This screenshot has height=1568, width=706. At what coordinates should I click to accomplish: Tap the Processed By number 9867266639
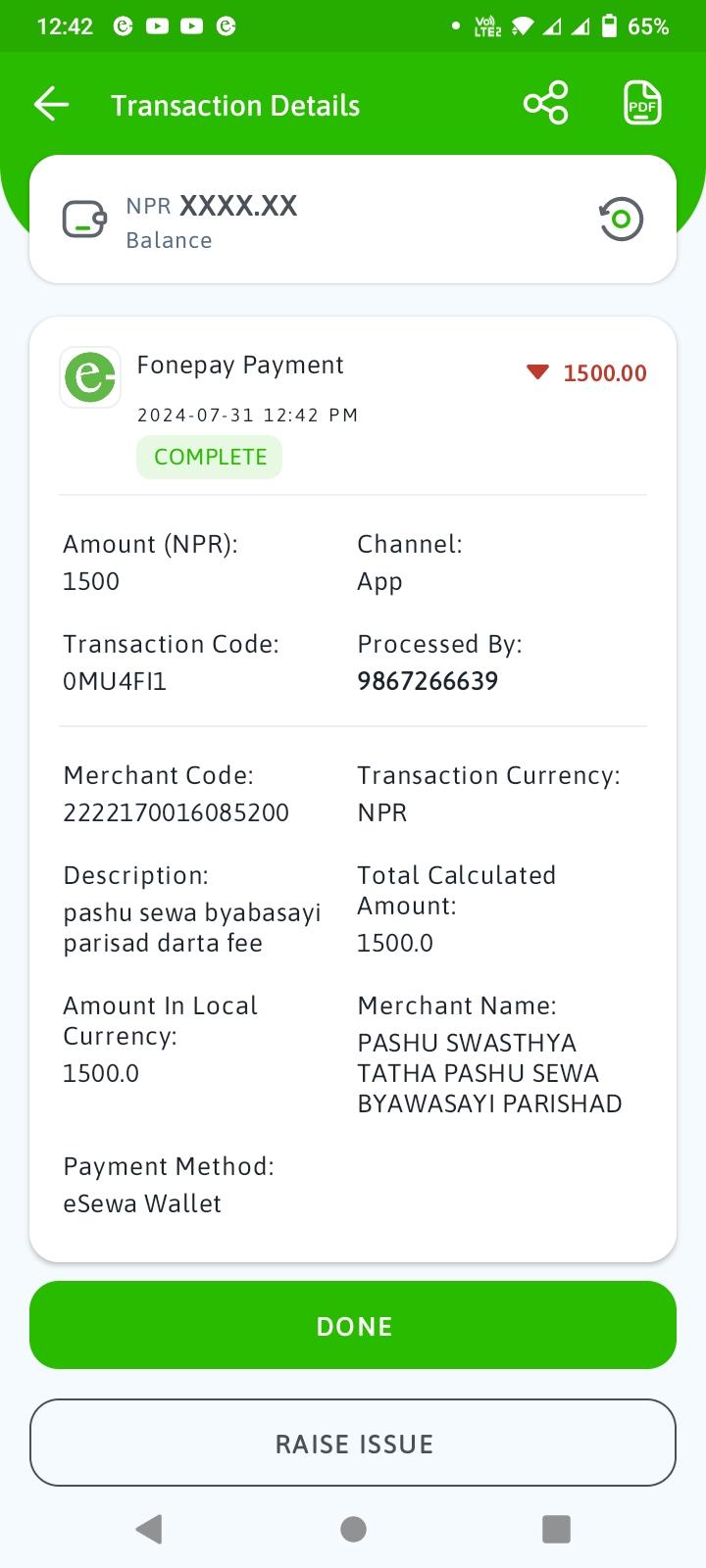[x=428, y=681]
